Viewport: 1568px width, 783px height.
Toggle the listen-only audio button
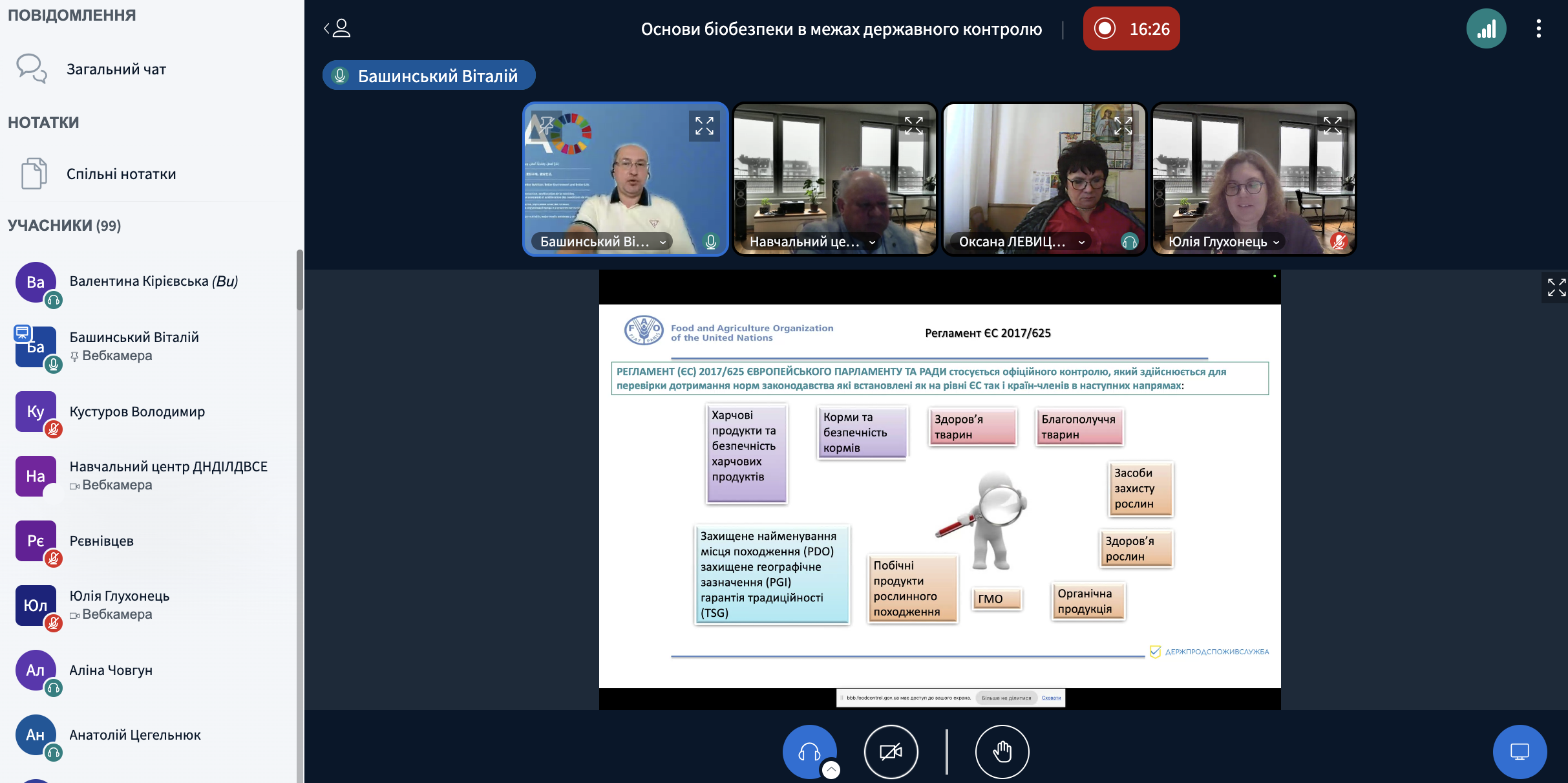[809, 751]
